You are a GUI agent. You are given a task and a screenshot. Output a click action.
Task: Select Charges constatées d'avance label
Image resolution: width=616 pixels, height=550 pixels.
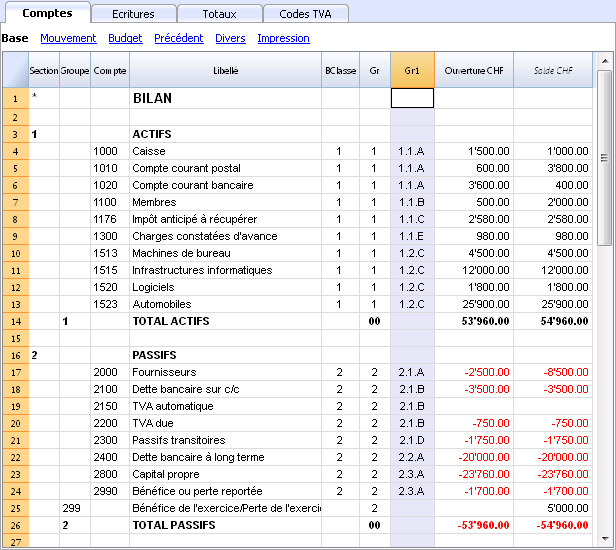[205, 236]
